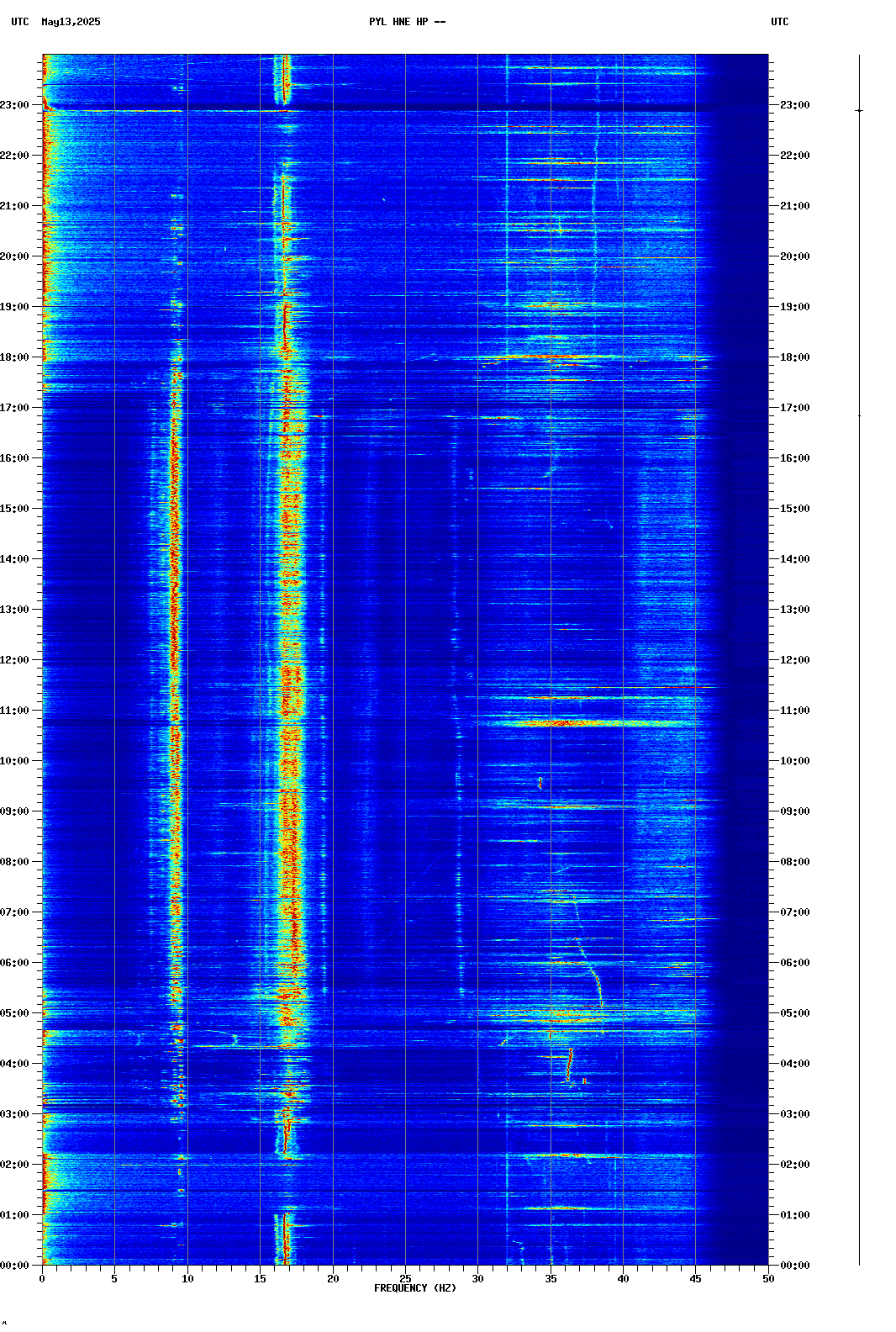This screenshot has height=1332, width=896.
Task: Click frequency axis label 0
Action: (x=42, y=1279)
